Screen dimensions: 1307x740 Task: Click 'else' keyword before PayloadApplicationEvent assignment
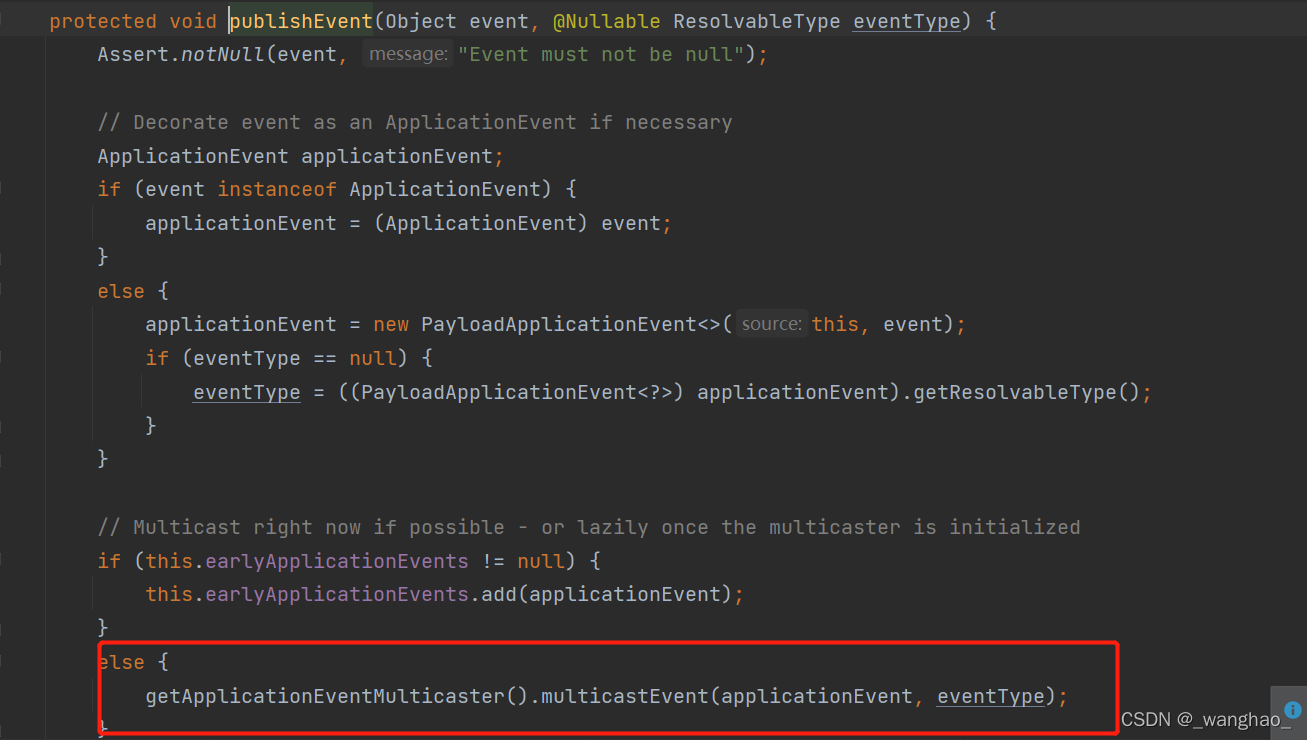click(x=121, y=291)
